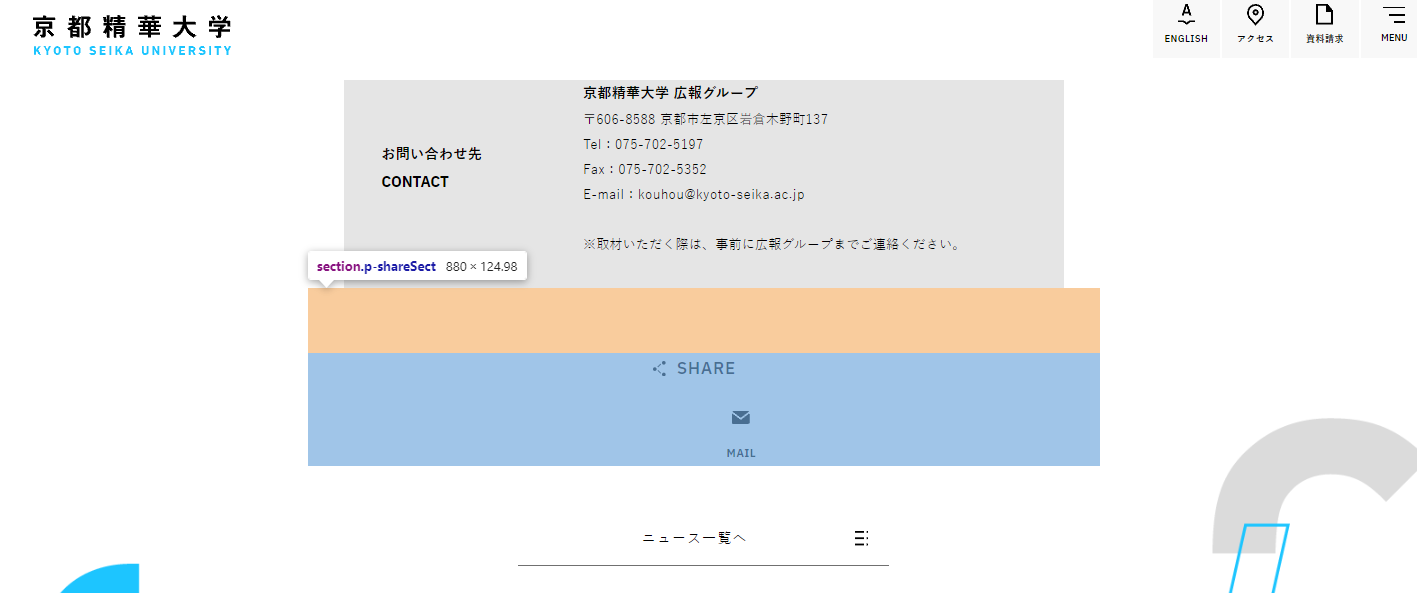Click the MAIL envelope icon
This screenshot has height=593, width=1417.
point(740,417)
